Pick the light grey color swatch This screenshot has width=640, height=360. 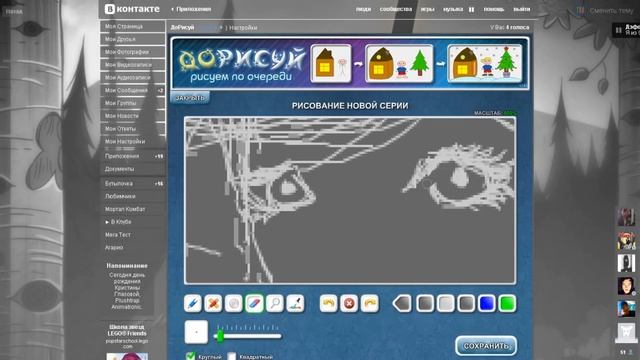click(x=445, y=304)
